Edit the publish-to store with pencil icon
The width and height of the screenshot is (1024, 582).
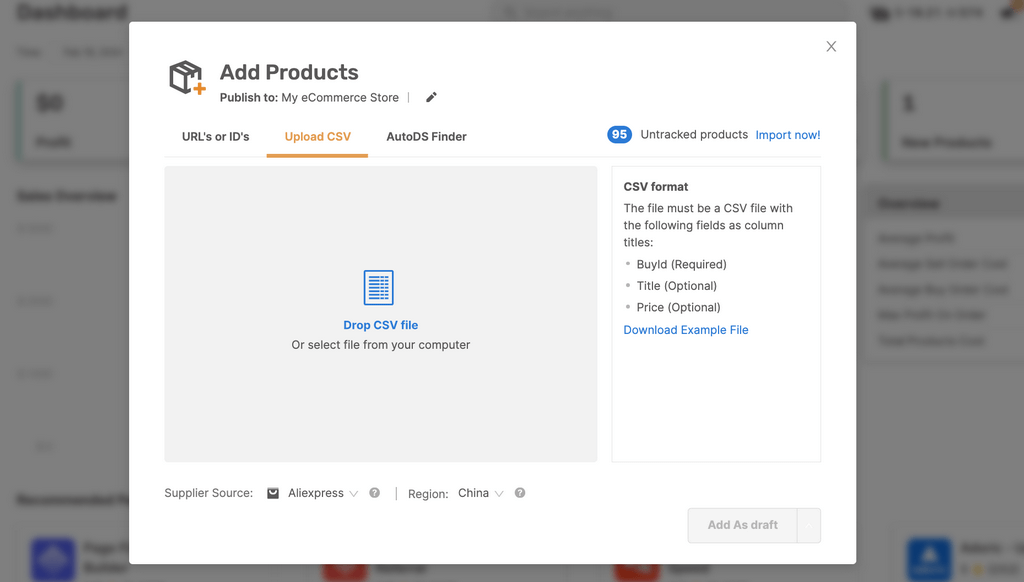click(x=431, y=97)
